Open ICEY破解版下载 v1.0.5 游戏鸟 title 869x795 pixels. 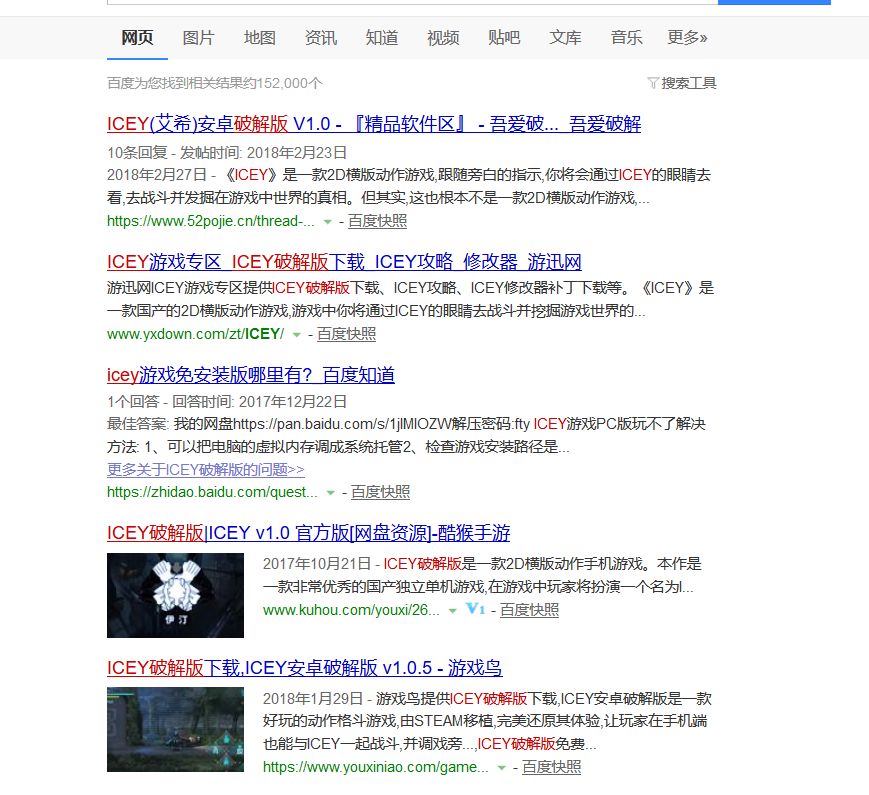pos(305,667)
